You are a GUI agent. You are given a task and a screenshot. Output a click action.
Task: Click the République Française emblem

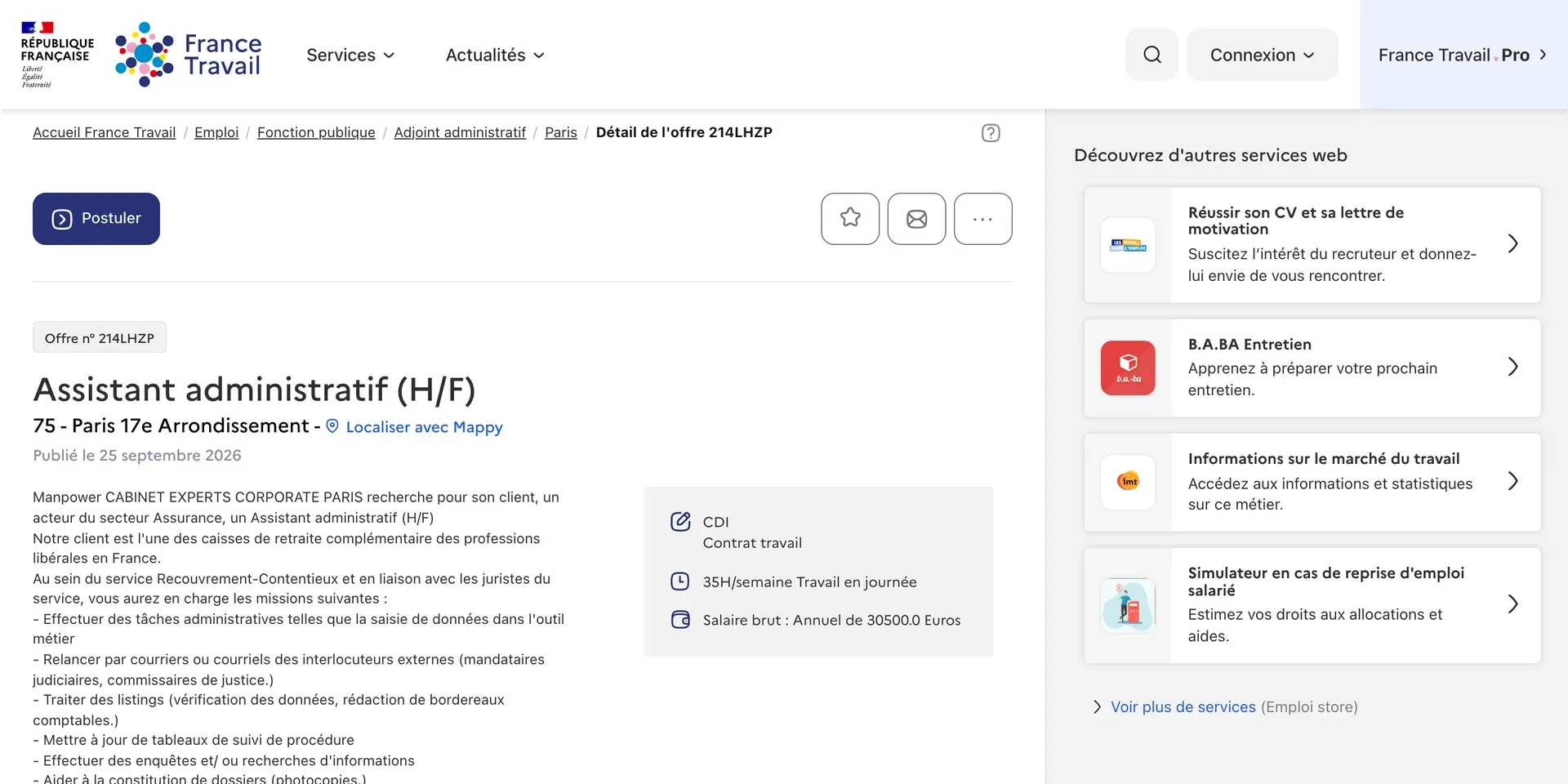pyautogui.click(x=56, y=55)
